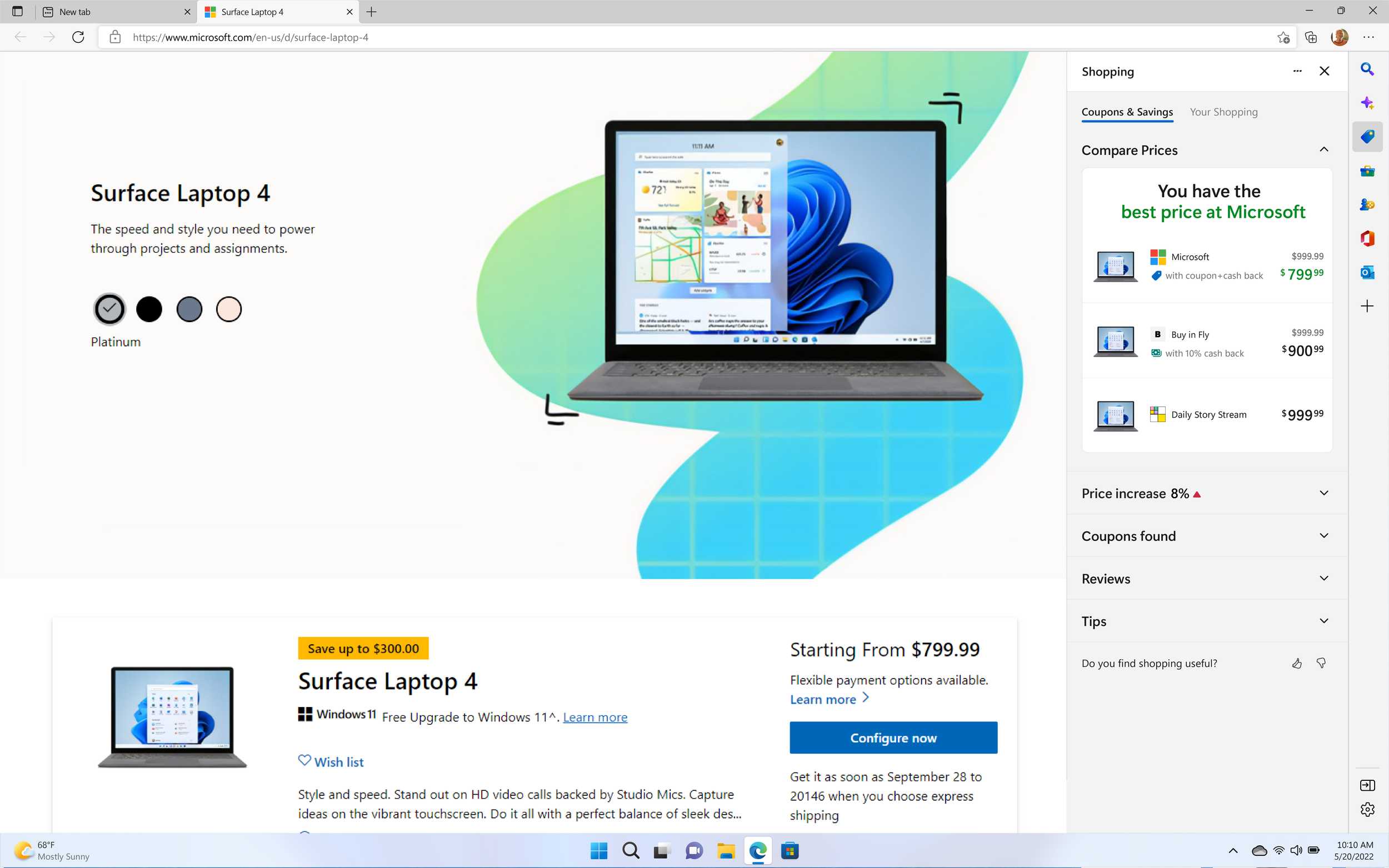Open the Edge settings and more menu
Image resolution: width=1389 pixels, height=868 pixels.
(x=1368, y=37)
